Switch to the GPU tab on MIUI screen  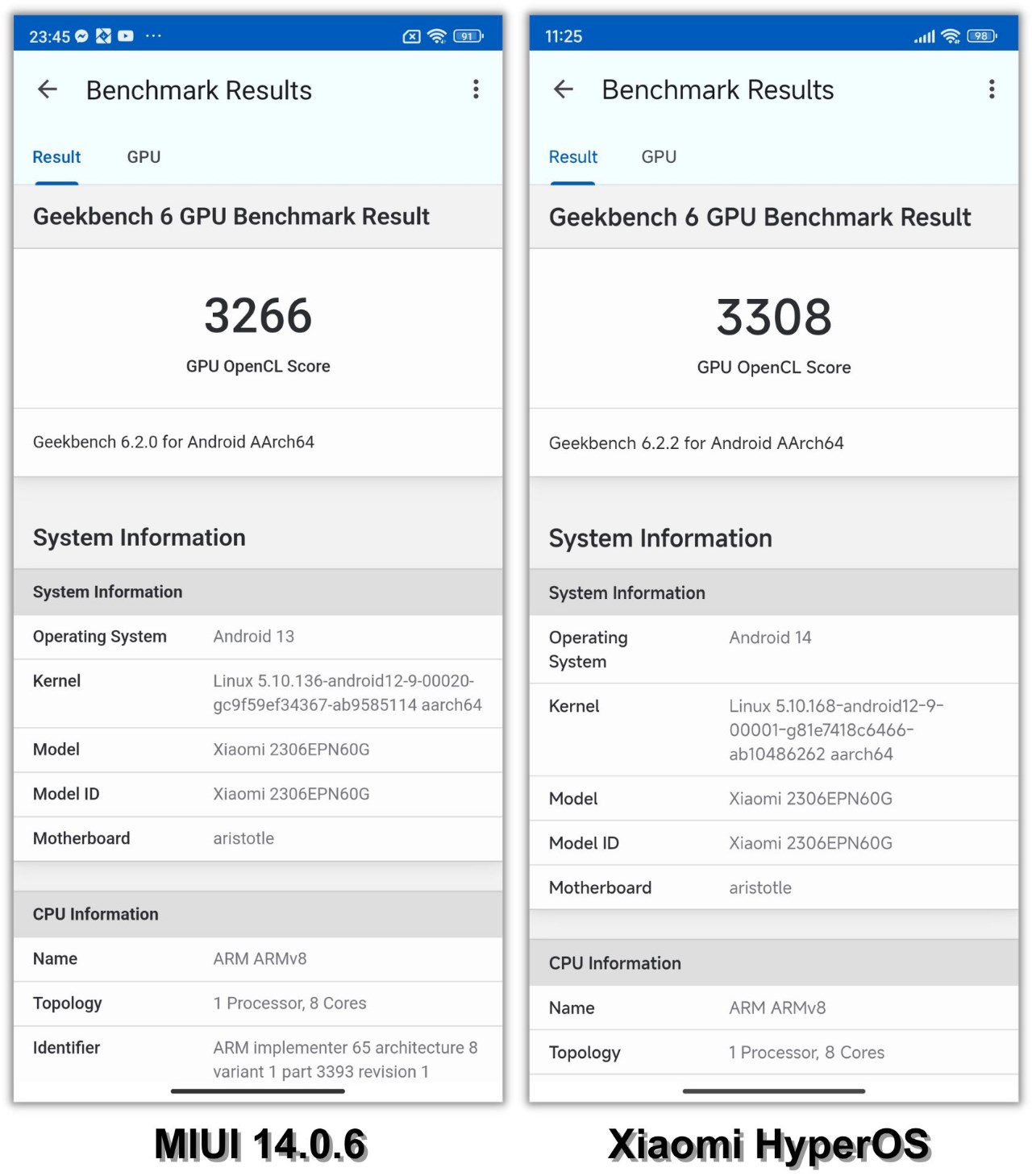[x=144, y=156]
